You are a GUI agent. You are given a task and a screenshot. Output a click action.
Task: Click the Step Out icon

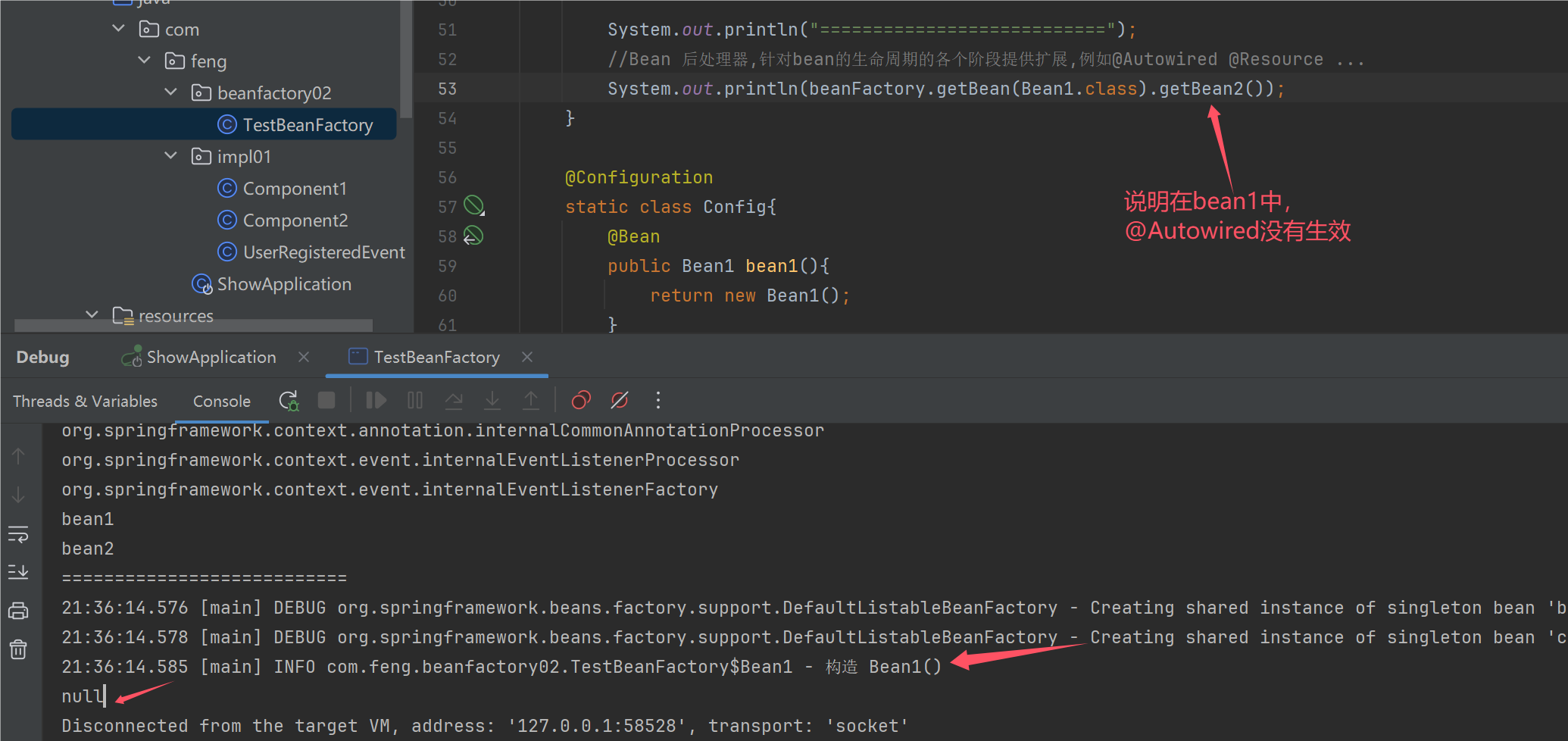[531, 400]
